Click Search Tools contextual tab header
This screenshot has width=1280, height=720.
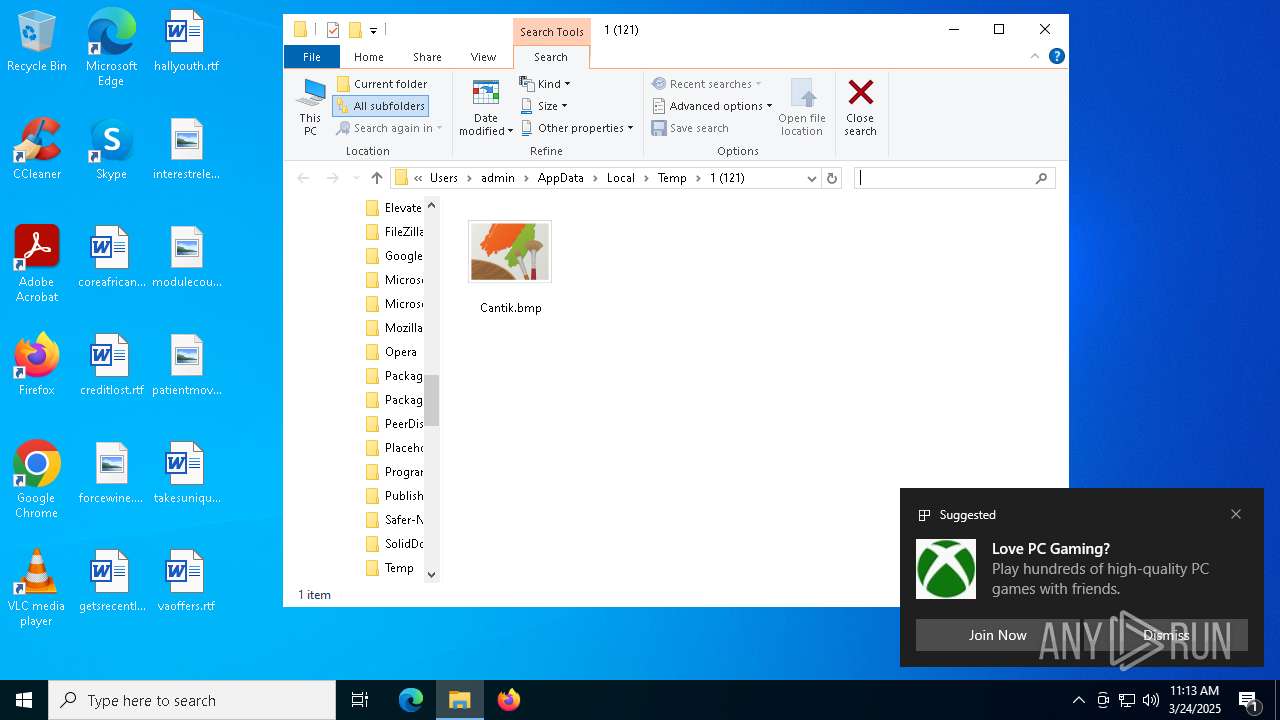tap(551, 32)
